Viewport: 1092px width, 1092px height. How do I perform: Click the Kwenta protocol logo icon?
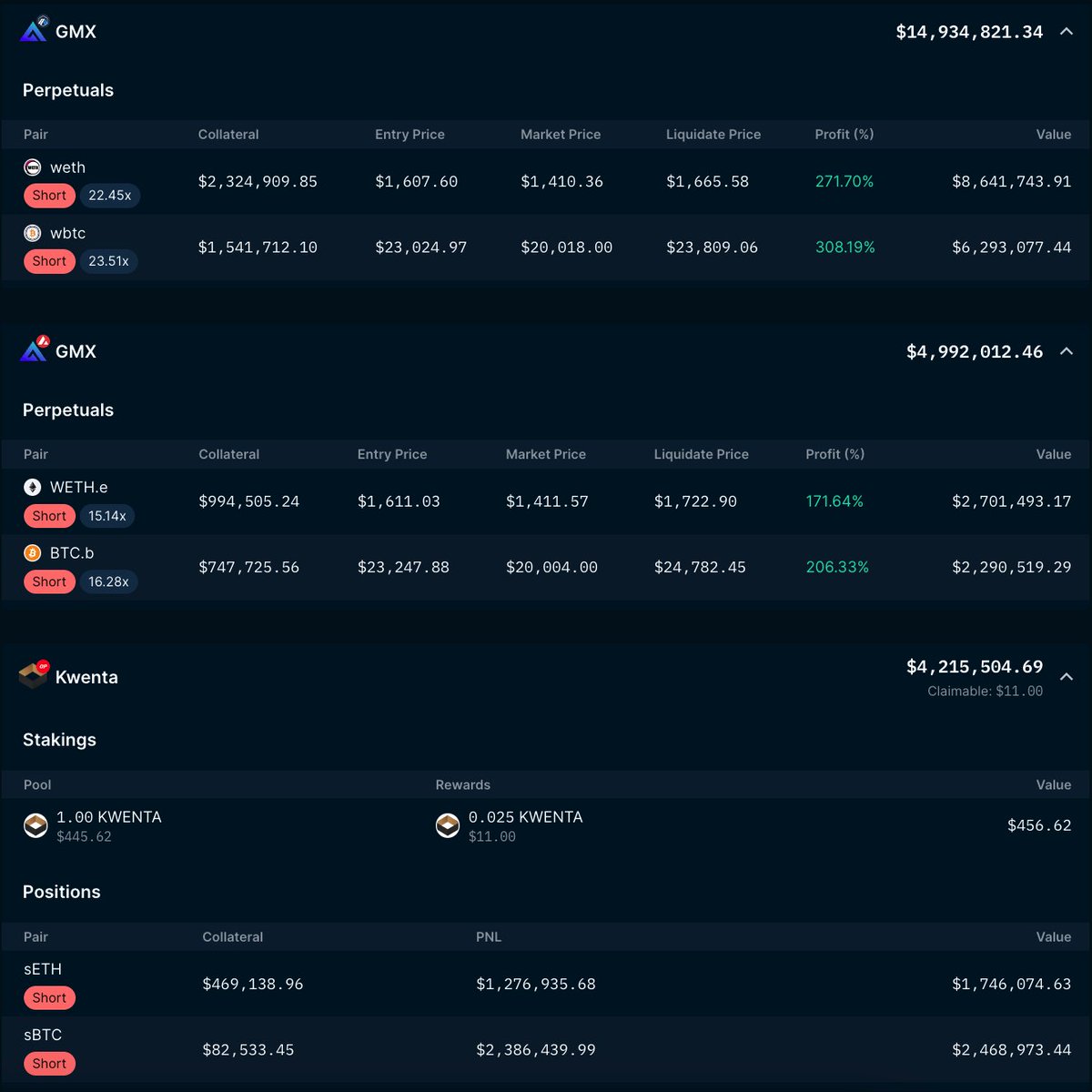(34, 675)
